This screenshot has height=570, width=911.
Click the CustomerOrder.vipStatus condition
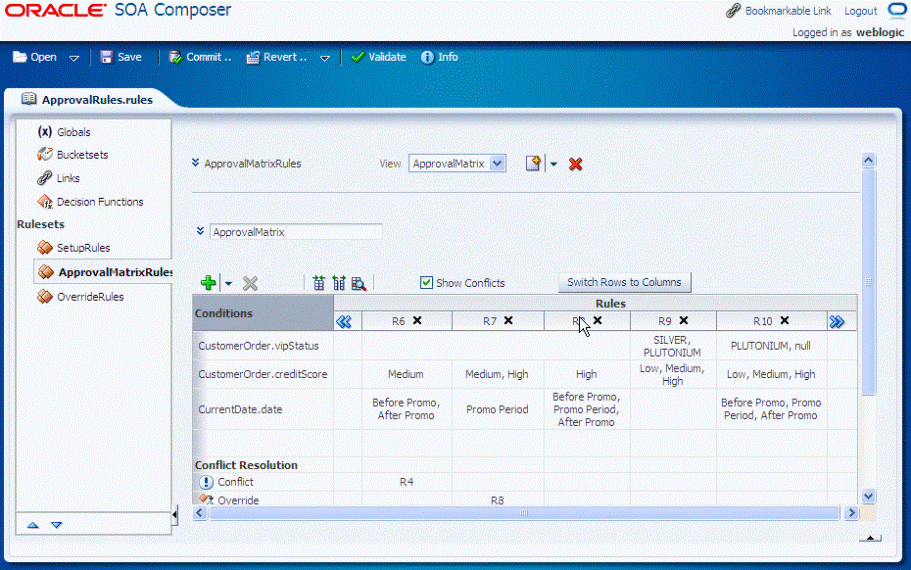click(259, 346)
